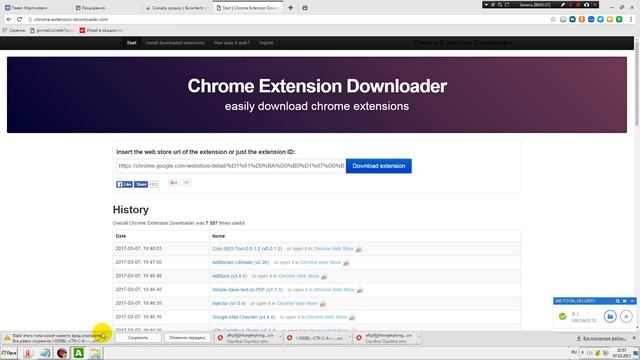Open the dropdown arrow in the recording bar
This screenshot has height=360, width=640.
pos(486,4)
